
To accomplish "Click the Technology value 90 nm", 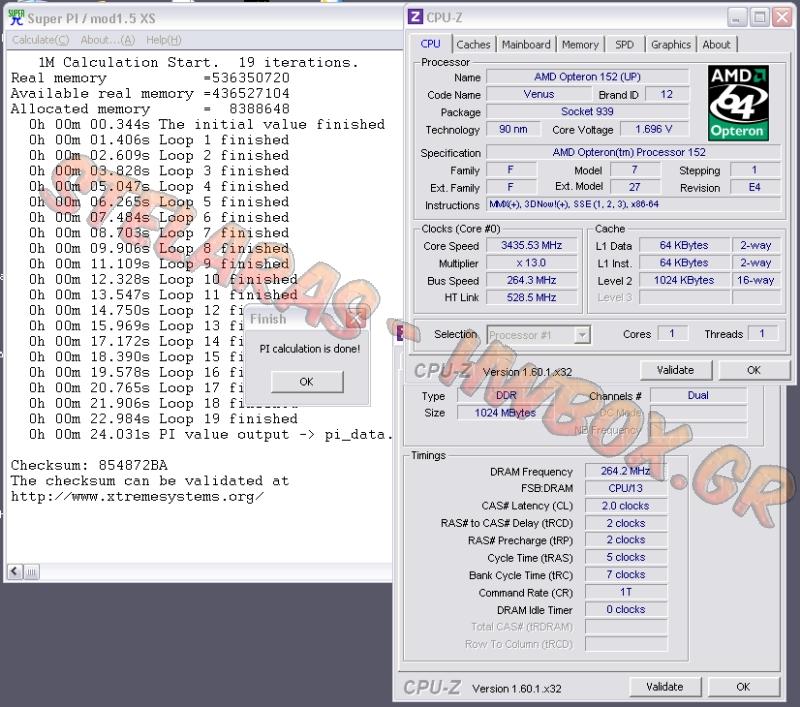I will tap(513, 129).
